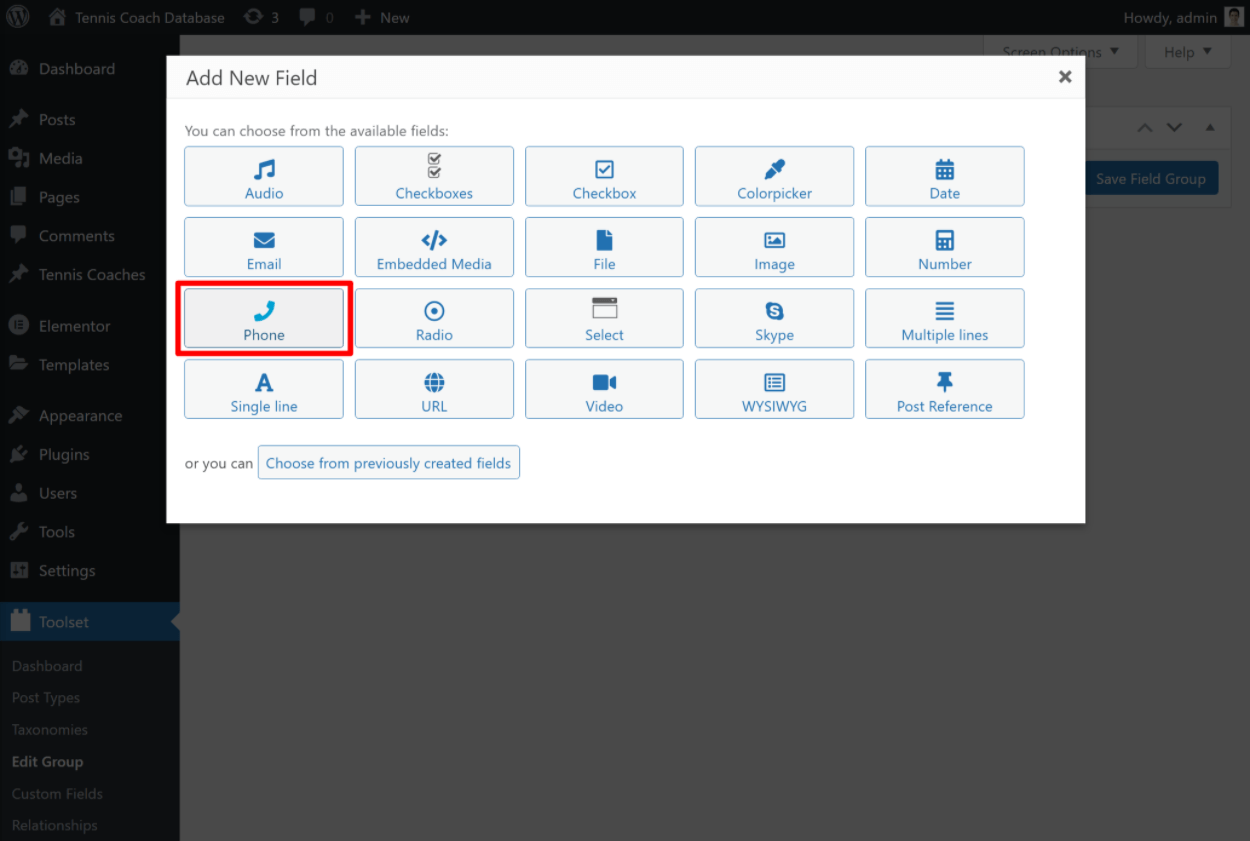Add a Multiple lines field
The image size is (1250, 841).
[x=944, y=318]
